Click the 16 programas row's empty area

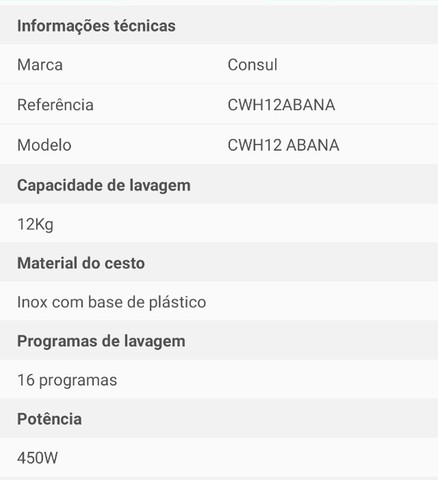click(x=277, y=380)
